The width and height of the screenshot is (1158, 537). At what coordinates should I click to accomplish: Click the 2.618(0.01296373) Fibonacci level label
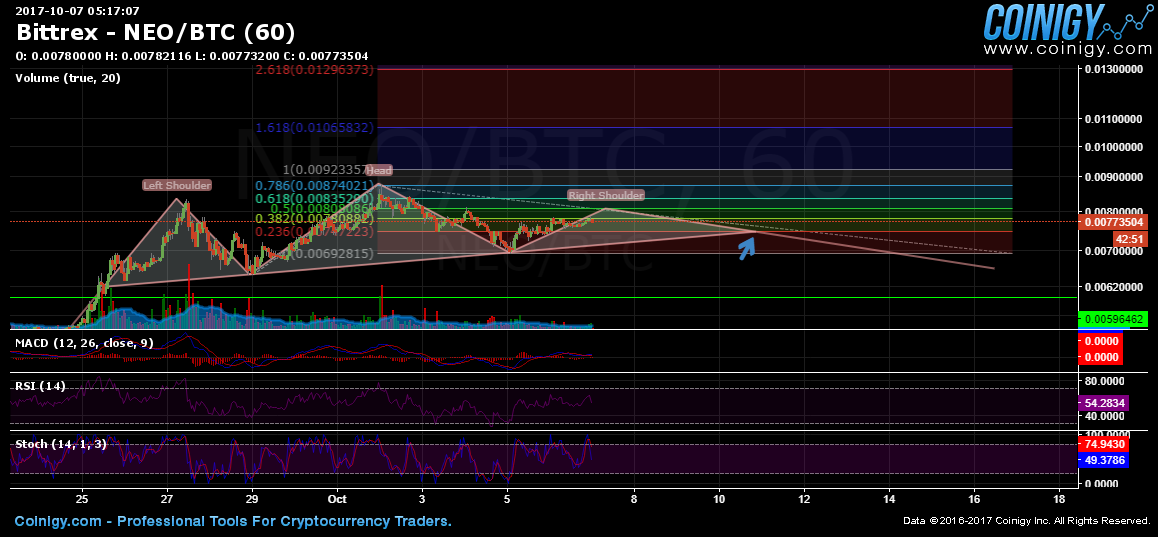pos(315,69)
